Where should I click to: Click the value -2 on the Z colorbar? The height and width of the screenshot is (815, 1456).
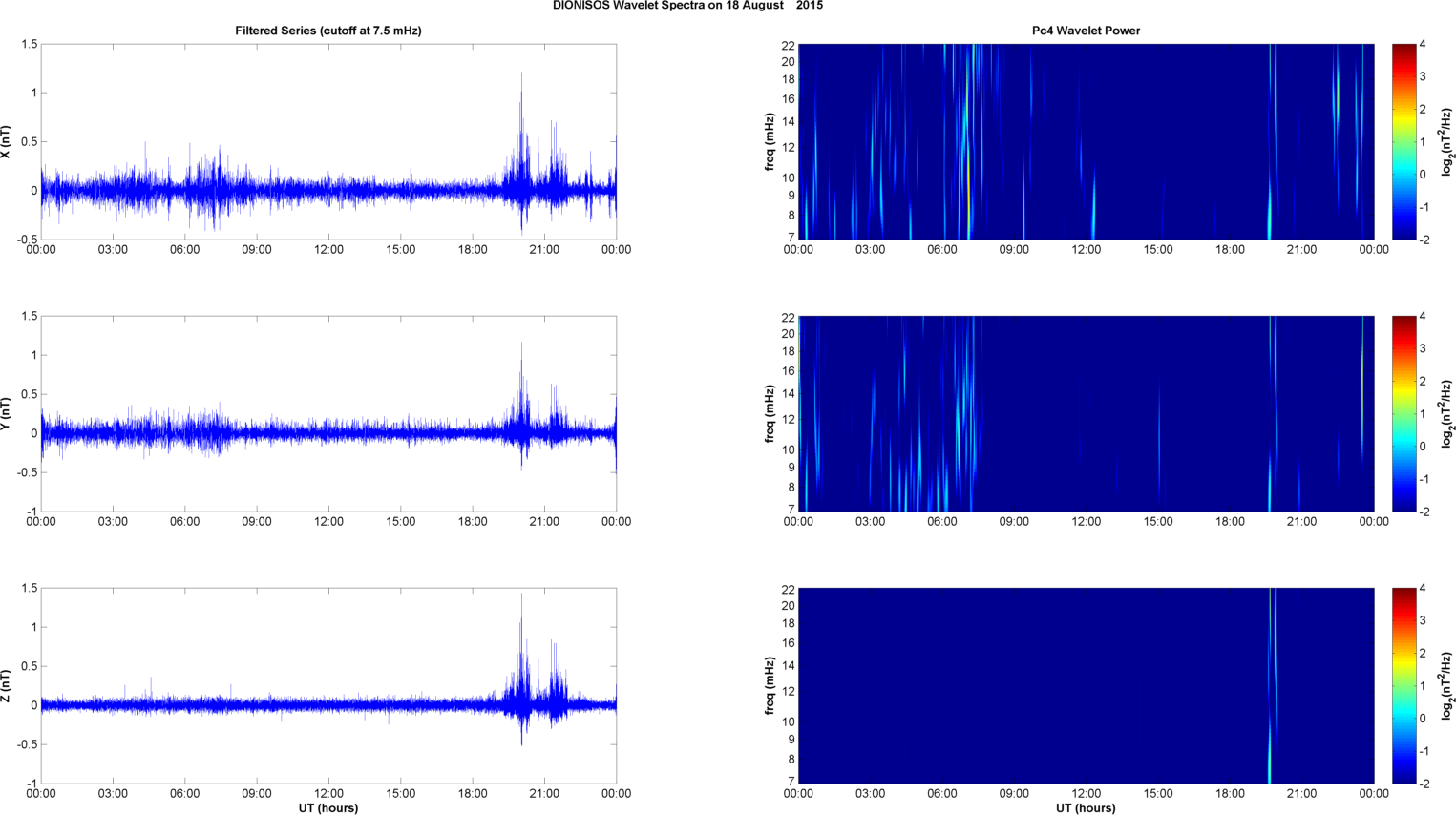click(x=1424, y=784)
